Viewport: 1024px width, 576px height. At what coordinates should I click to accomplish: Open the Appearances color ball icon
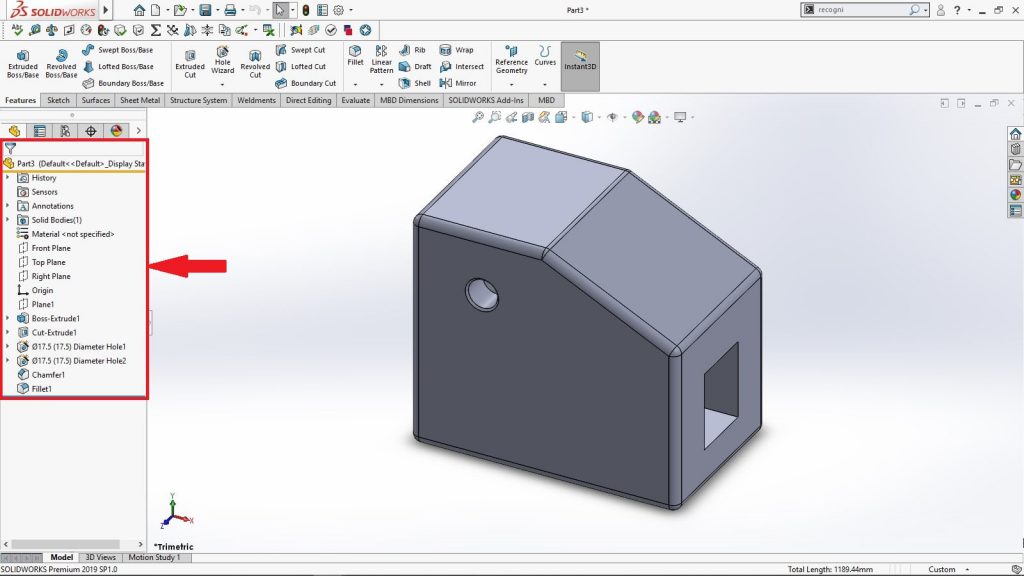coord(1015,195)
